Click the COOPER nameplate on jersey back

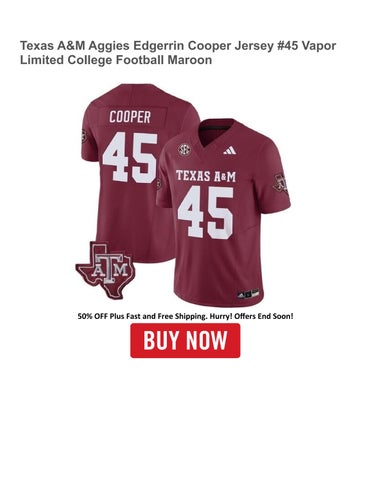click(x=130, y=117)
